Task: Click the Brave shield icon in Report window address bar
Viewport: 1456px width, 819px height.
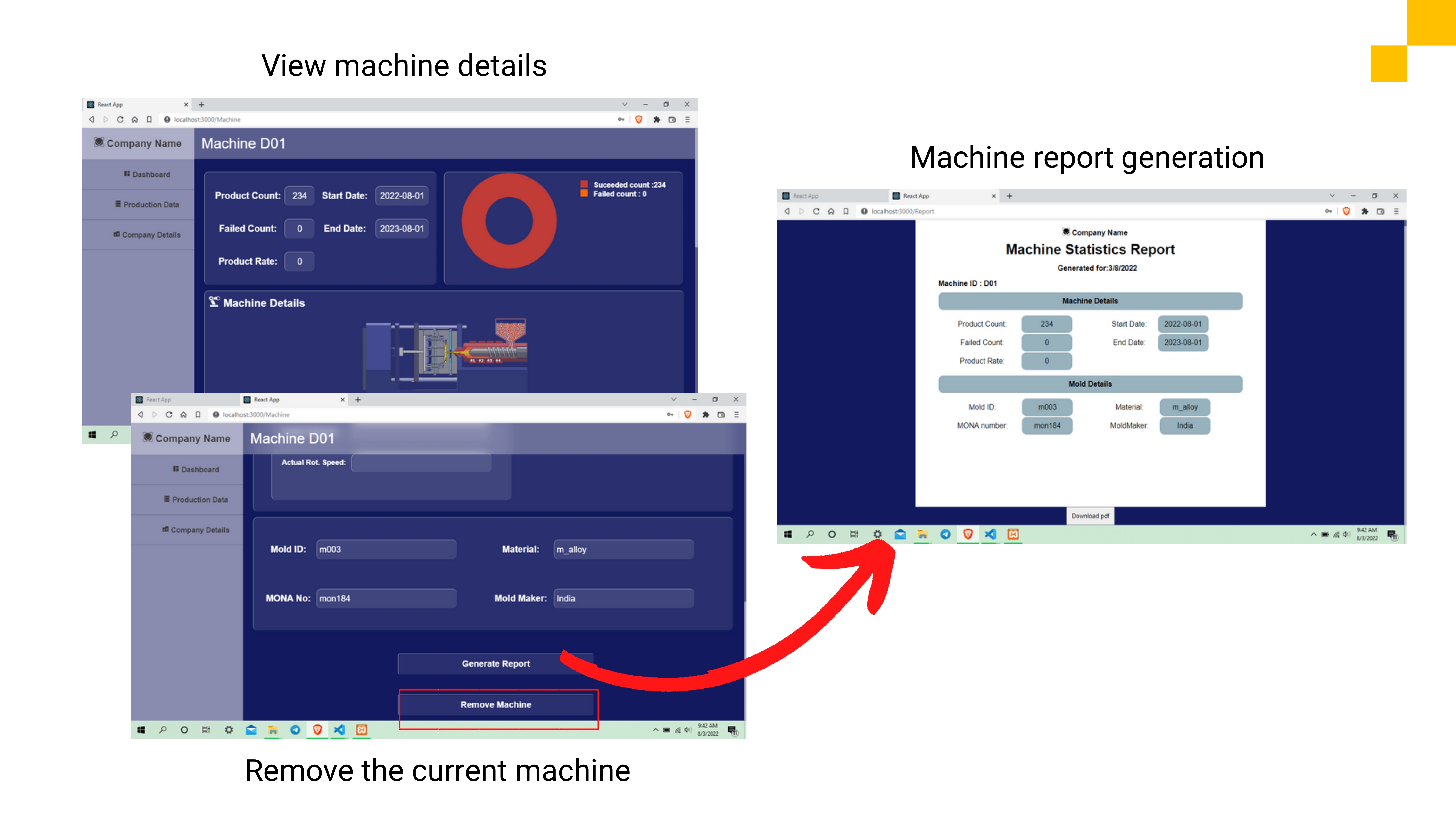Action: tap(1346, 211)
